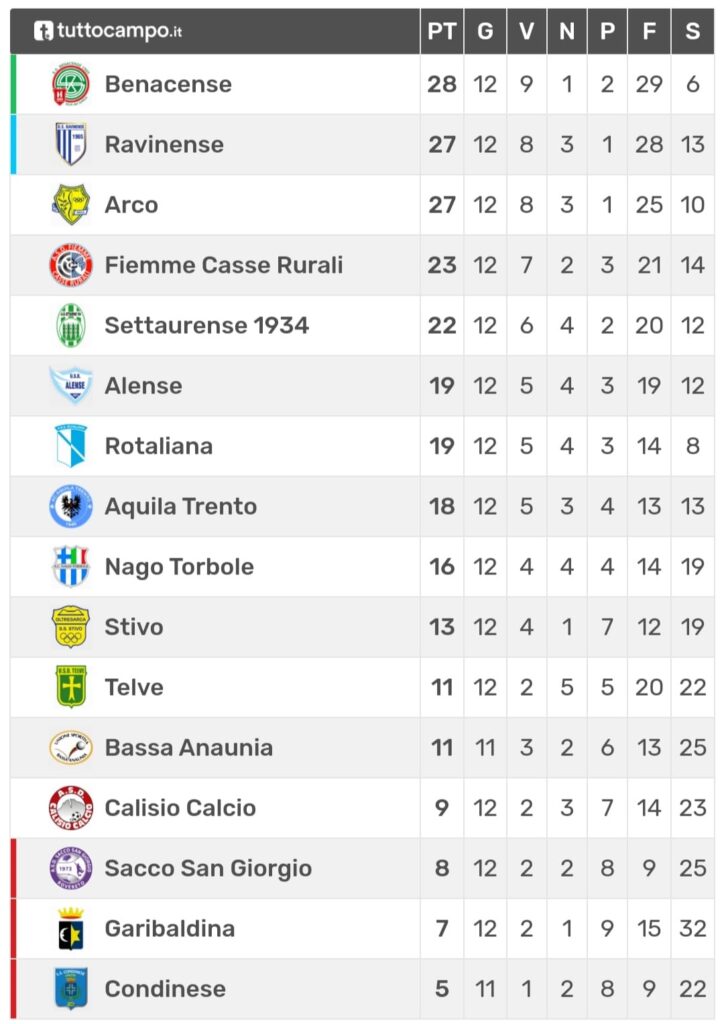This screenshot has width=724, height=1024.
Task: Open the Rotaliana team name link
Action: [x=159, y=446]
